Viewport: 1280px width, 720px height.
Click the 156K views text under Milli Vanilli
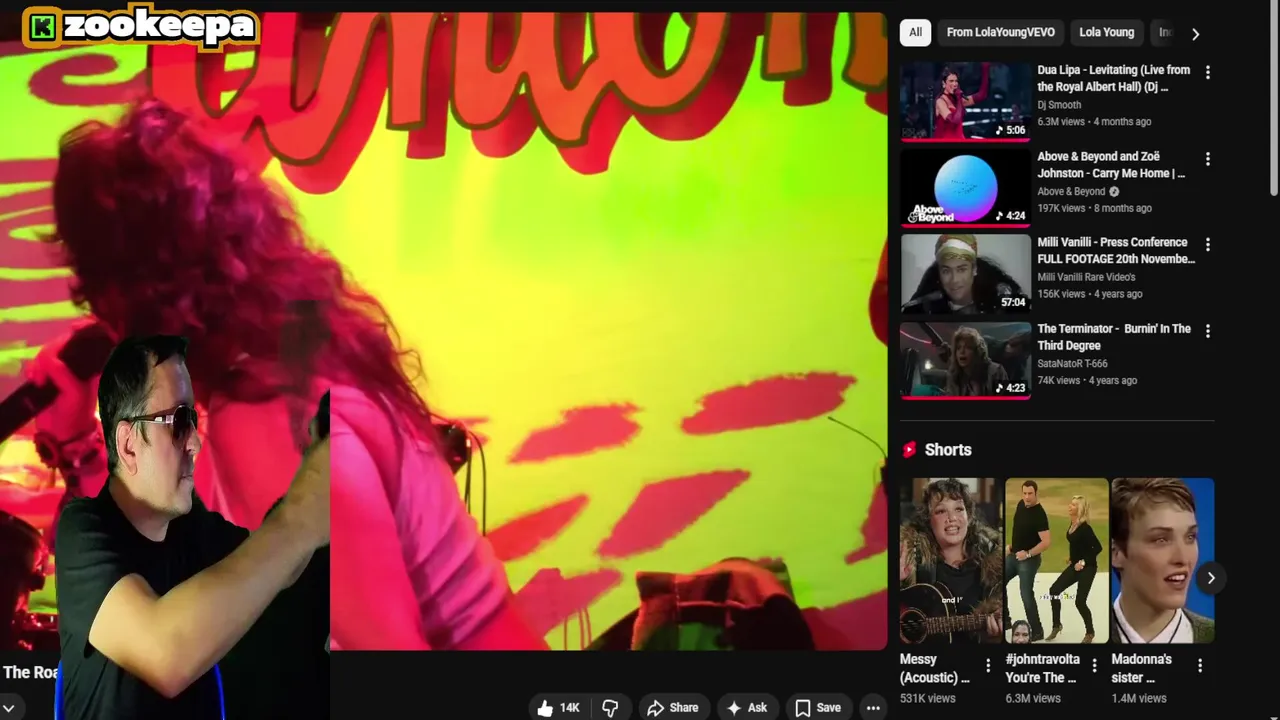pyautogui.click(x=1061, y=294)
